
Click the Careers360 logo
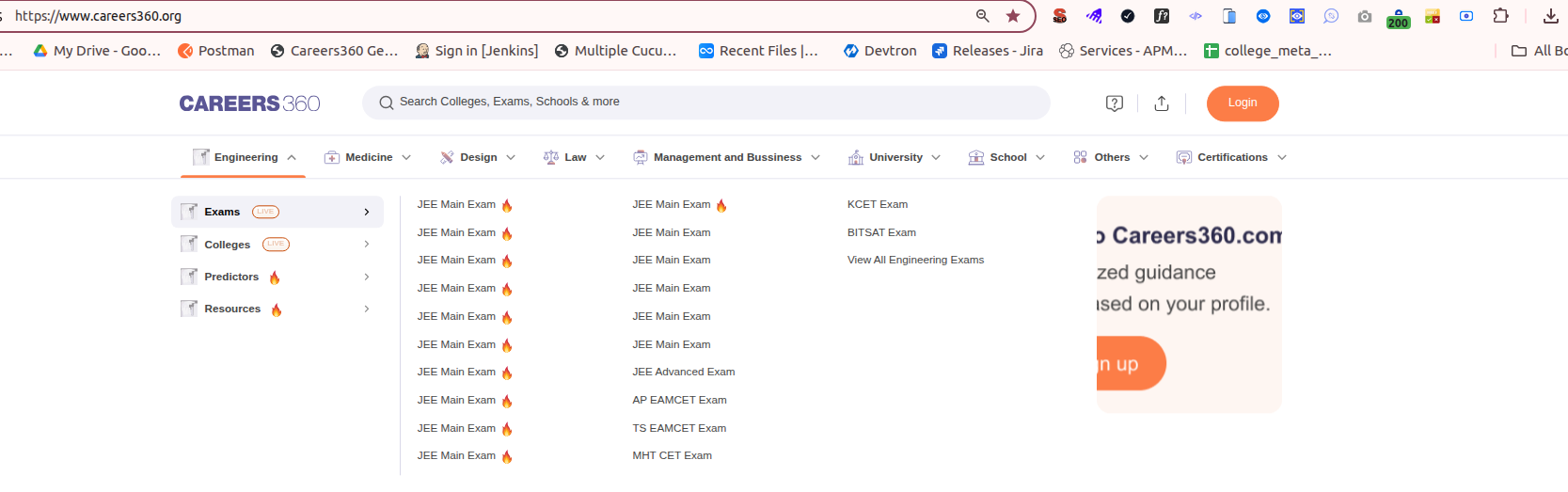[249, 103]
